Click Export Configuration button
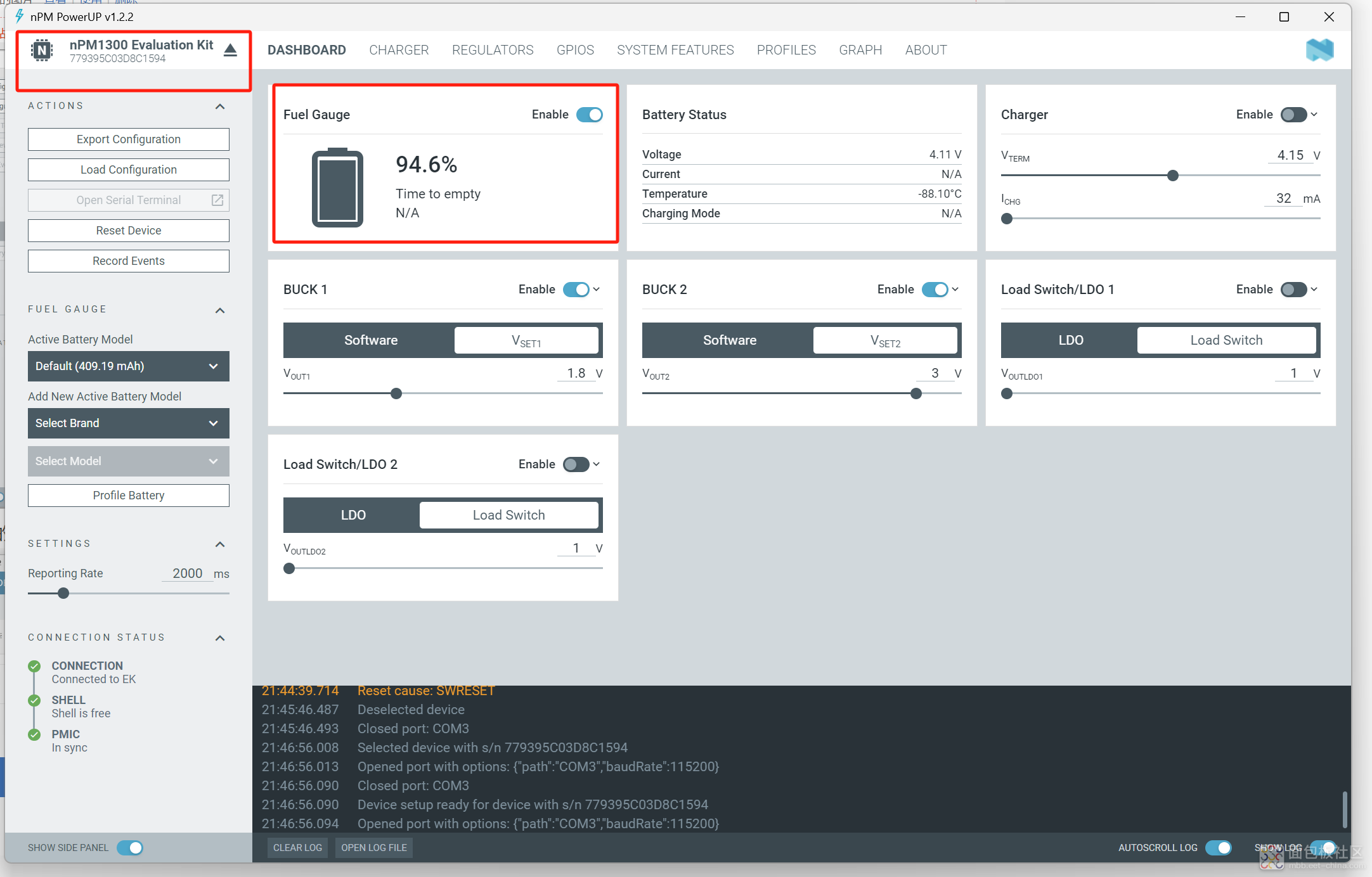Screen dimensions: 1372x877 pos(129,139)
